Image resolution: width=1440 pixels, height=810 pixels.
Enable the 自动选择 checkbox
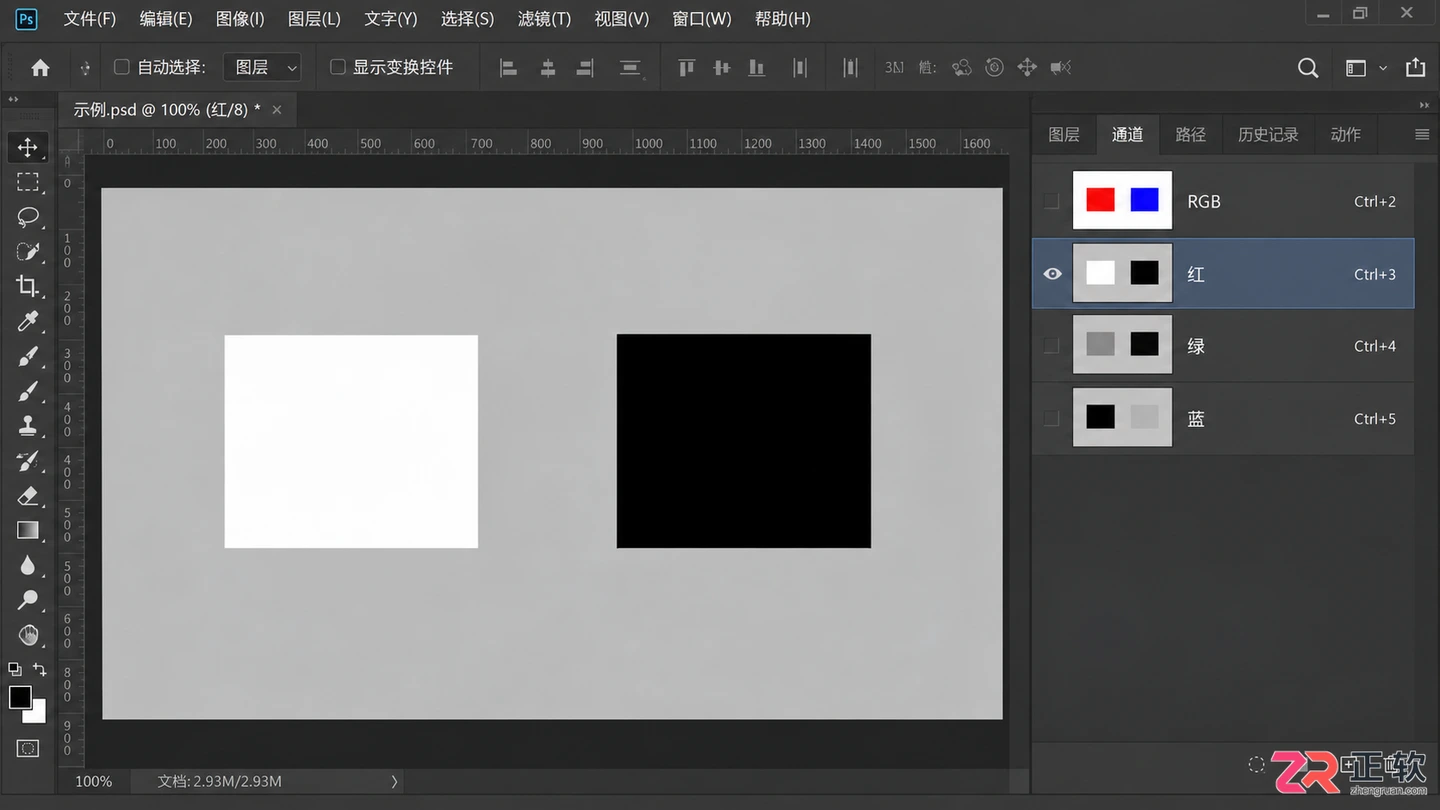(122, 67)
